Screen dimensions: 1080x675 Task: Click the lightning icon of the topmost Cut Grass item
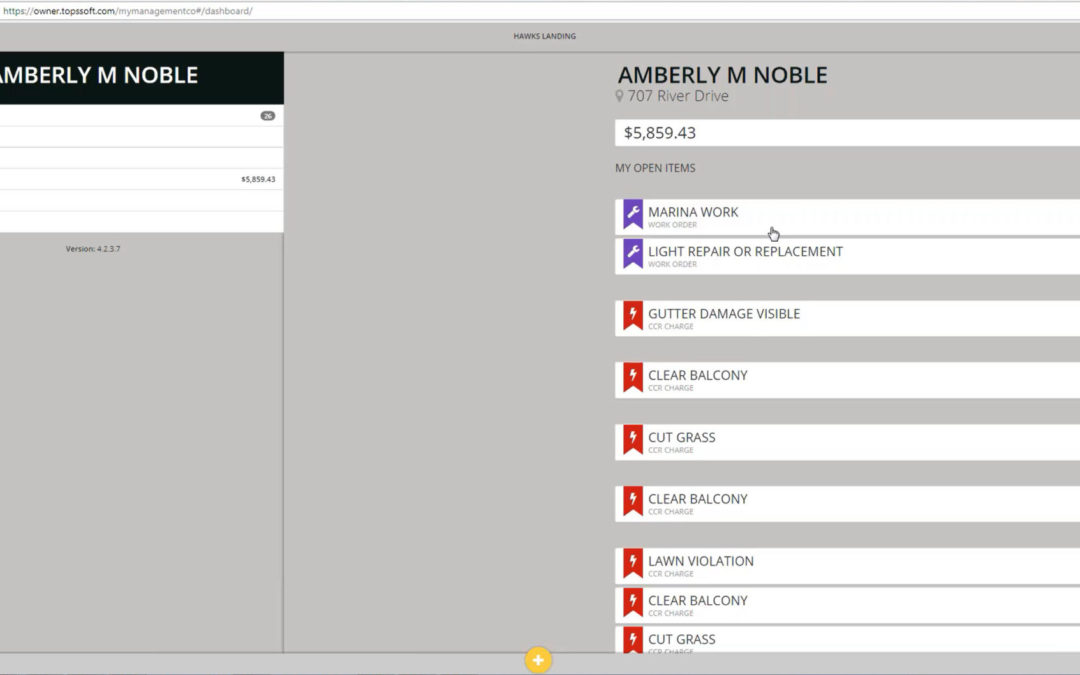click(x=632, y=440)
